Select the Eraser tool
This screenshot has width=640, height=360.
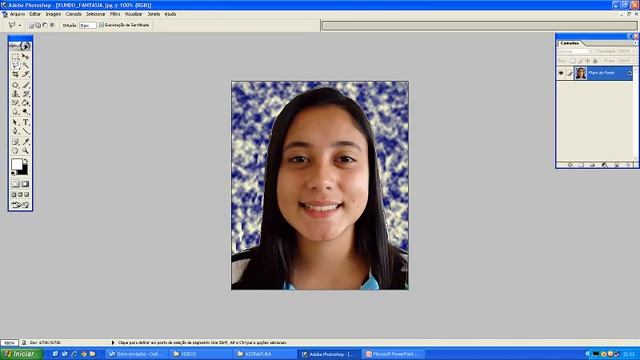click(16, 103)
